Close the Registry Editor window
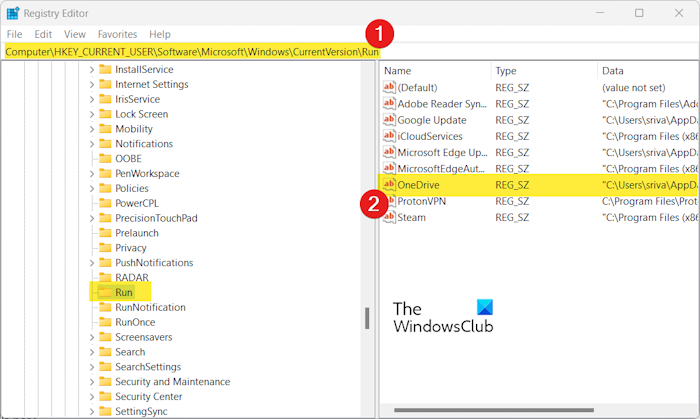Screen dimensions: 700x419 click(679, 13)
